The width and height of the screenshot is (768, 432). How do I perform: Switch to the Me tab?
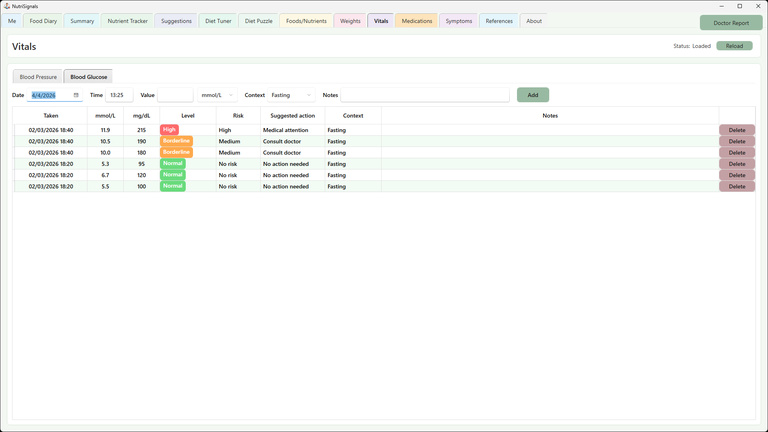12,21
